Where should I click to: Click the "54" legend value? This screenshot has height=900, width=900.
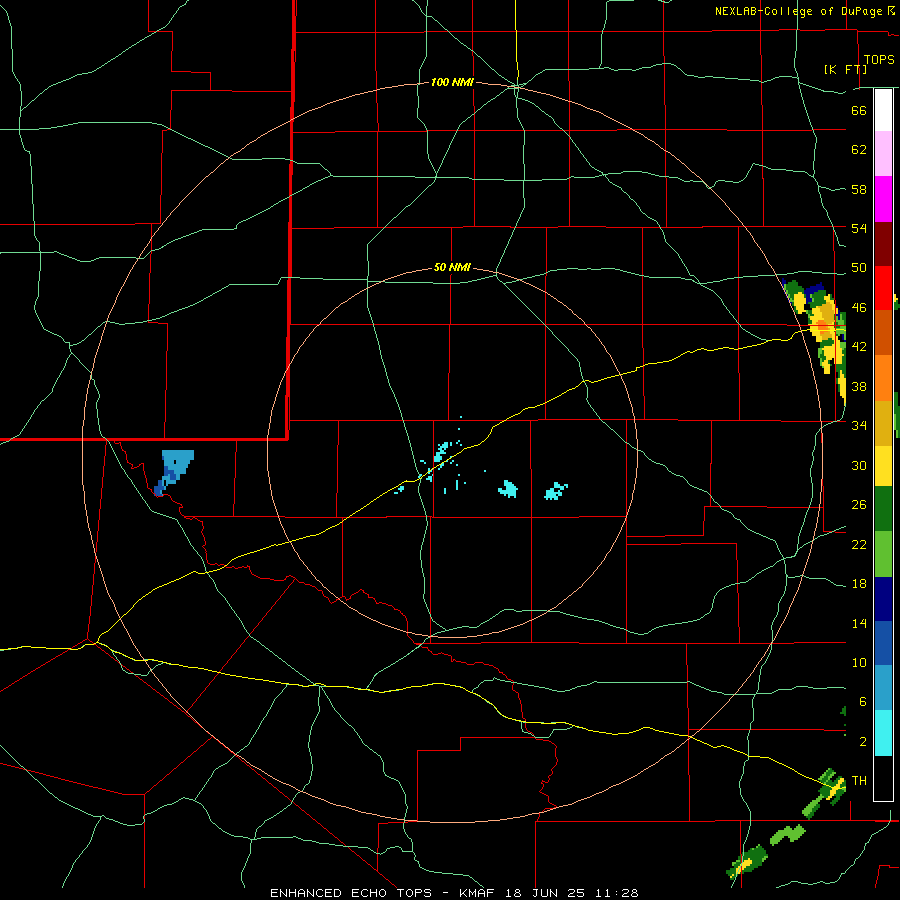[859, 228]
